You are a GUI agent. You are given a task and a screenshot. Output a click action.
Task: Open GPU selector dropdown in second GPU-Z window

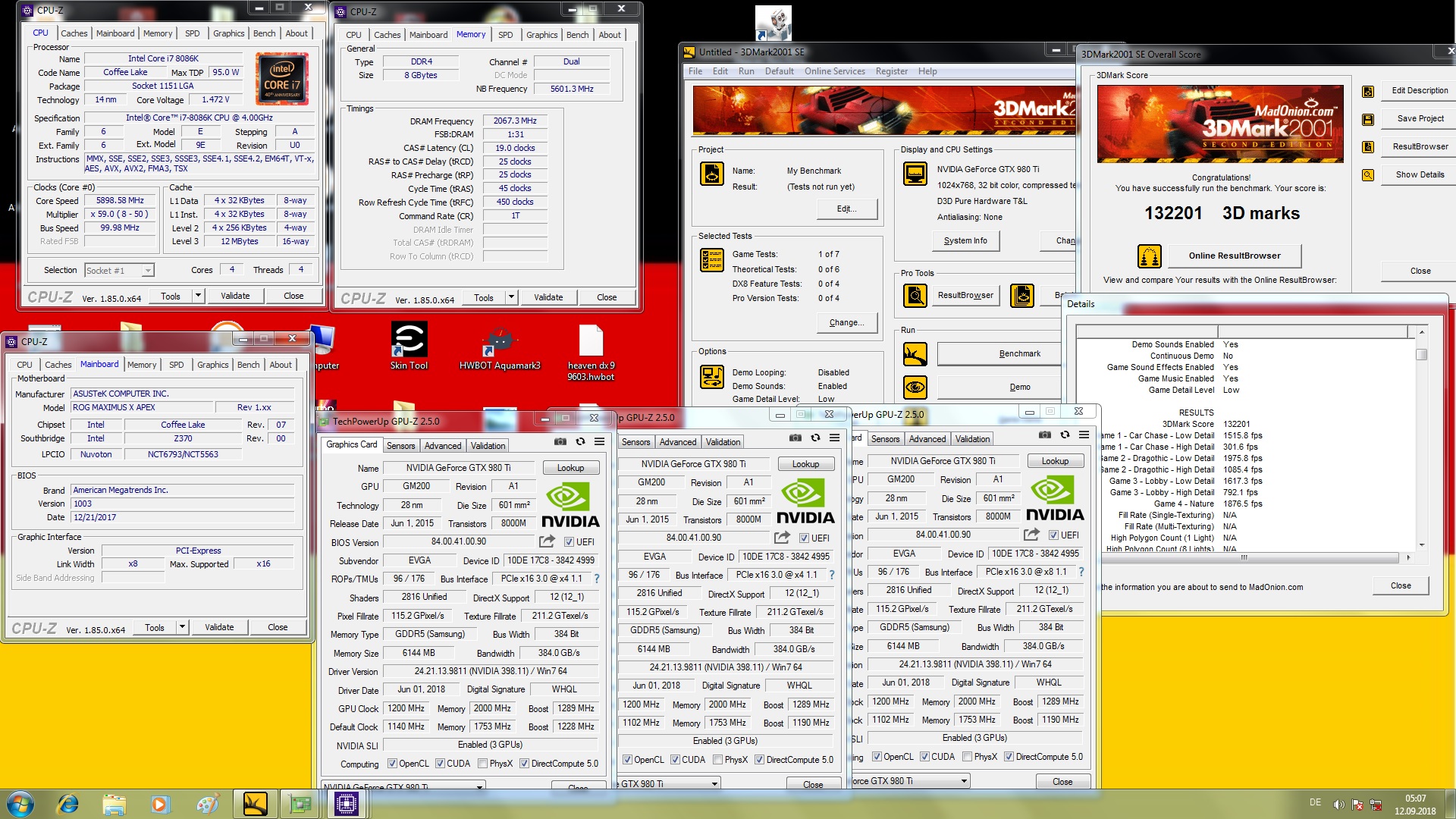668,784
